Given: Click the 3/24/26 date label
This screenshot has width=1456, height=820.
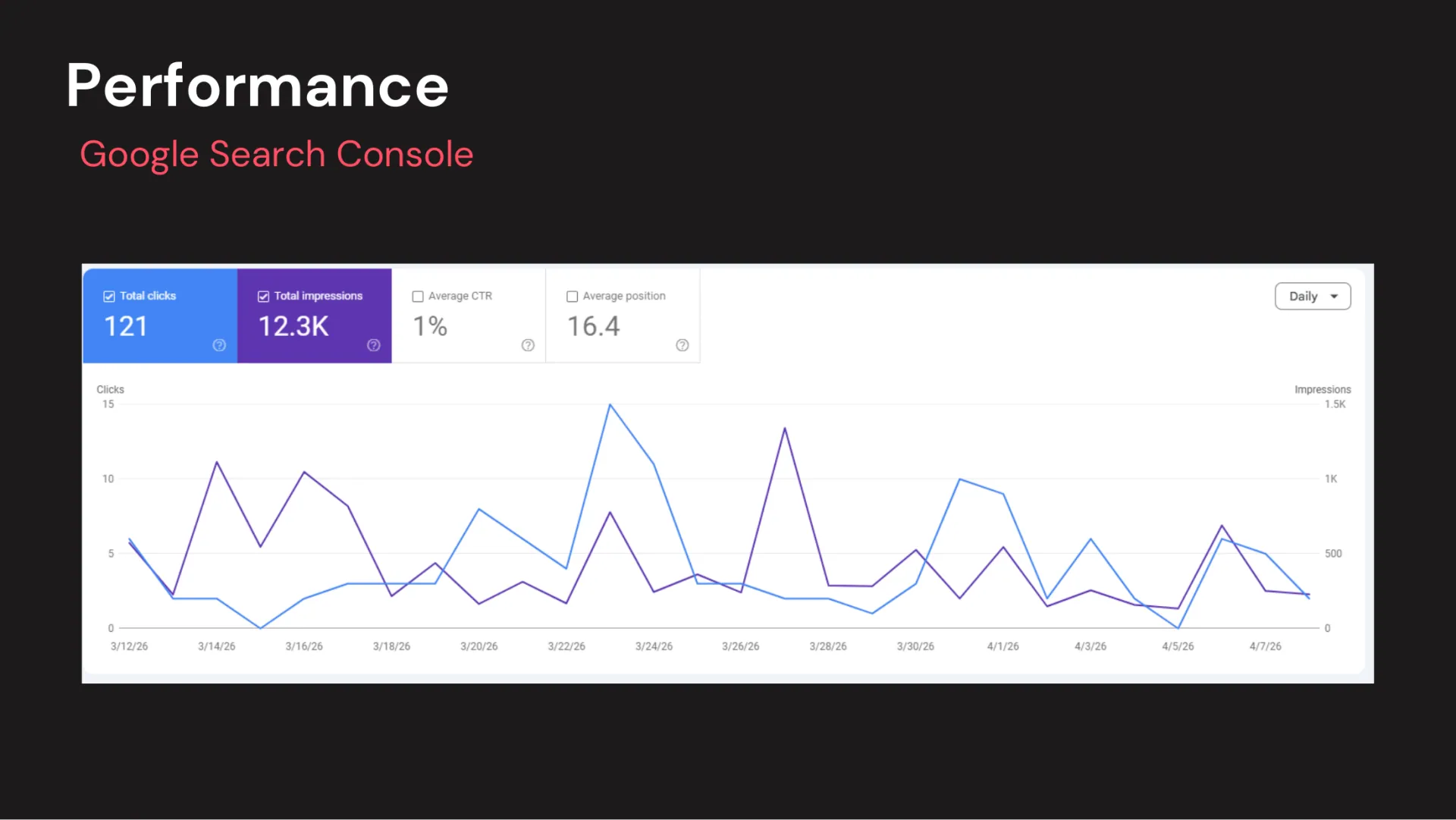Looking at the screenshot, I should (654, 646).
